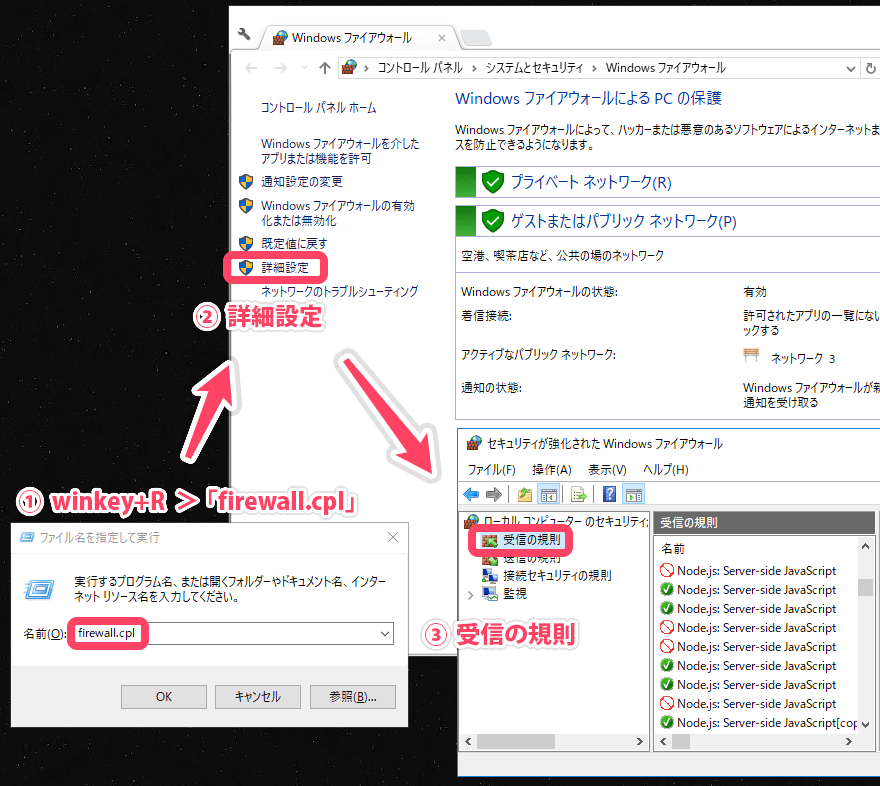Select the Windows ファイアウォール tab
The height and width of the screenshot is (786, 880).
[358, 38]
